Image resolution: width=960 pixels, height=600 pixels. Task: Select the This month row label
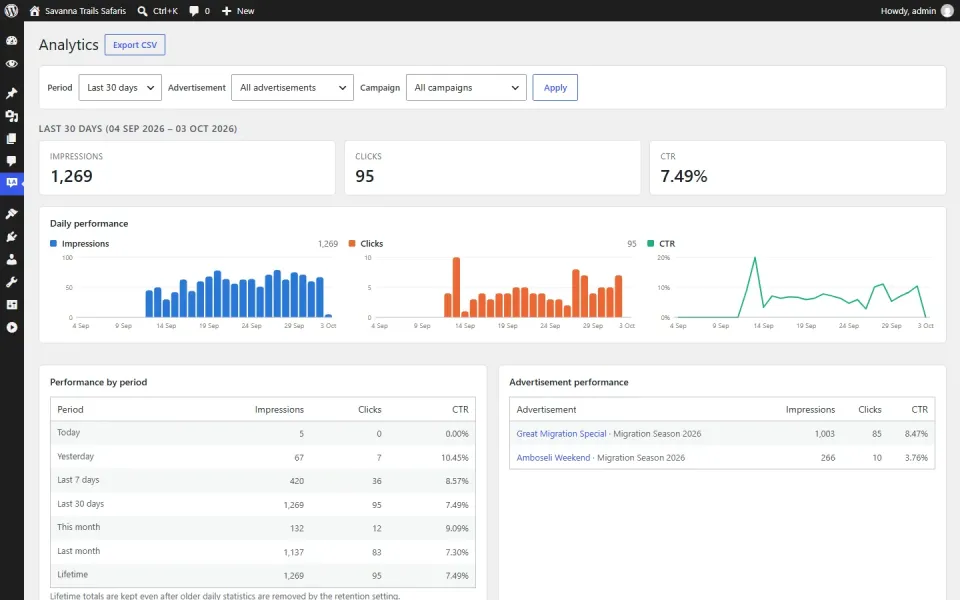[78, 527]
